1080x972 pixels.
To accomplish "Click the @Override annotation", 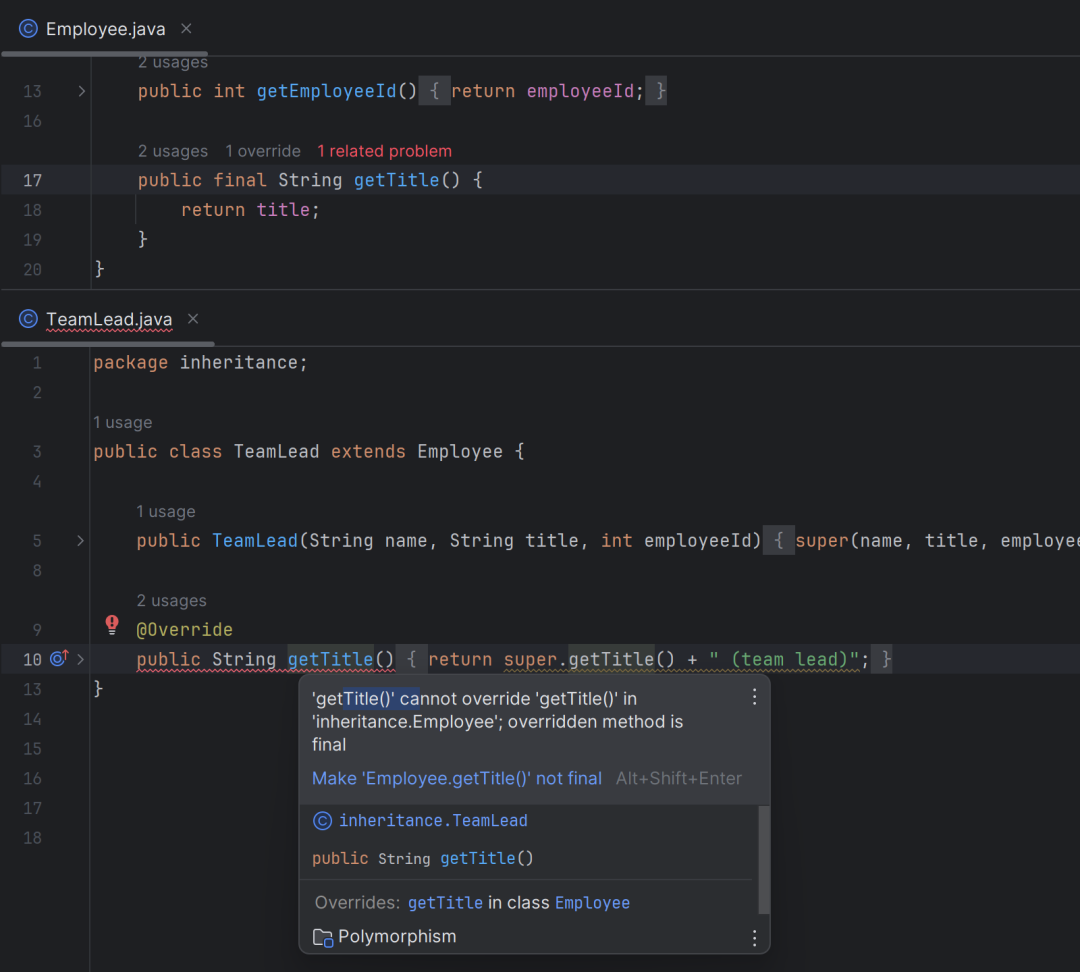I will point(185,630).
